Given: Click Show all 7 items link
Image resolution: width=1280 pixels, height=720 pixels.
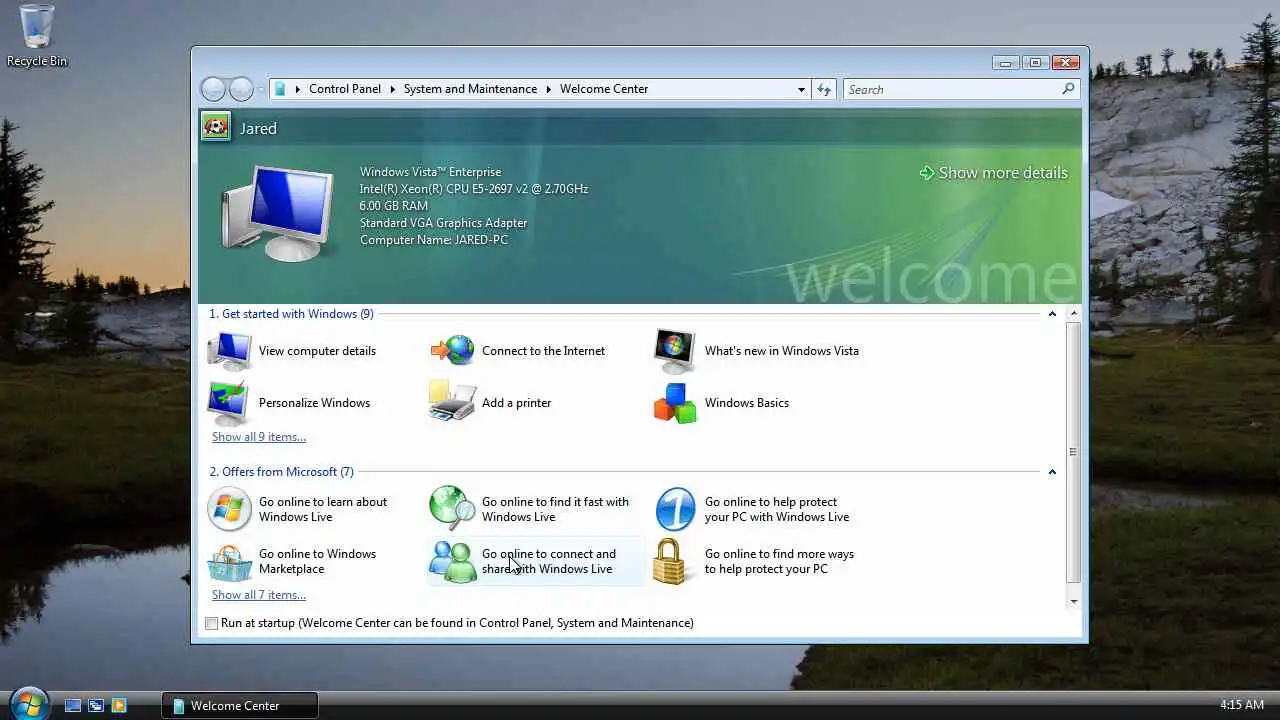Looking at the screenshot, I should pos(259,595).
